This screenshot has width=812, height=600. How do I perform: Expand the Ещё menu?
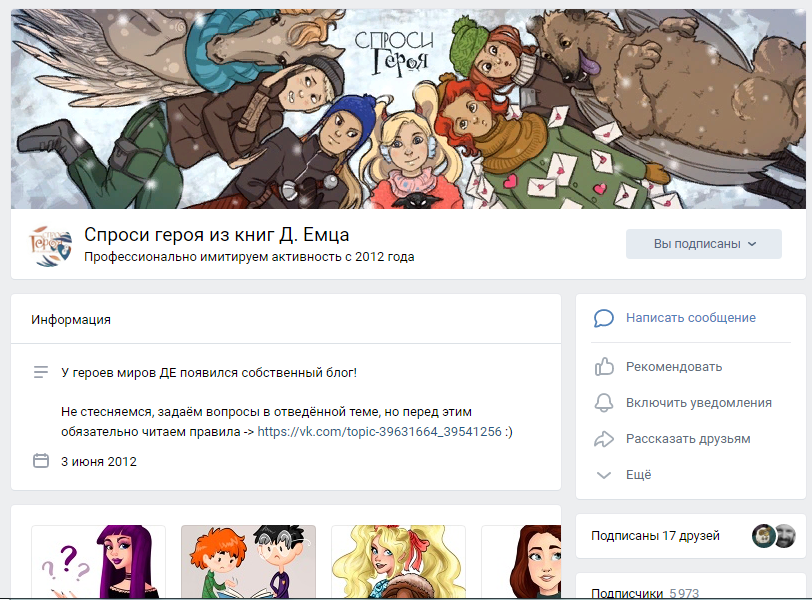pyautogui.click(x=639, y=475)
